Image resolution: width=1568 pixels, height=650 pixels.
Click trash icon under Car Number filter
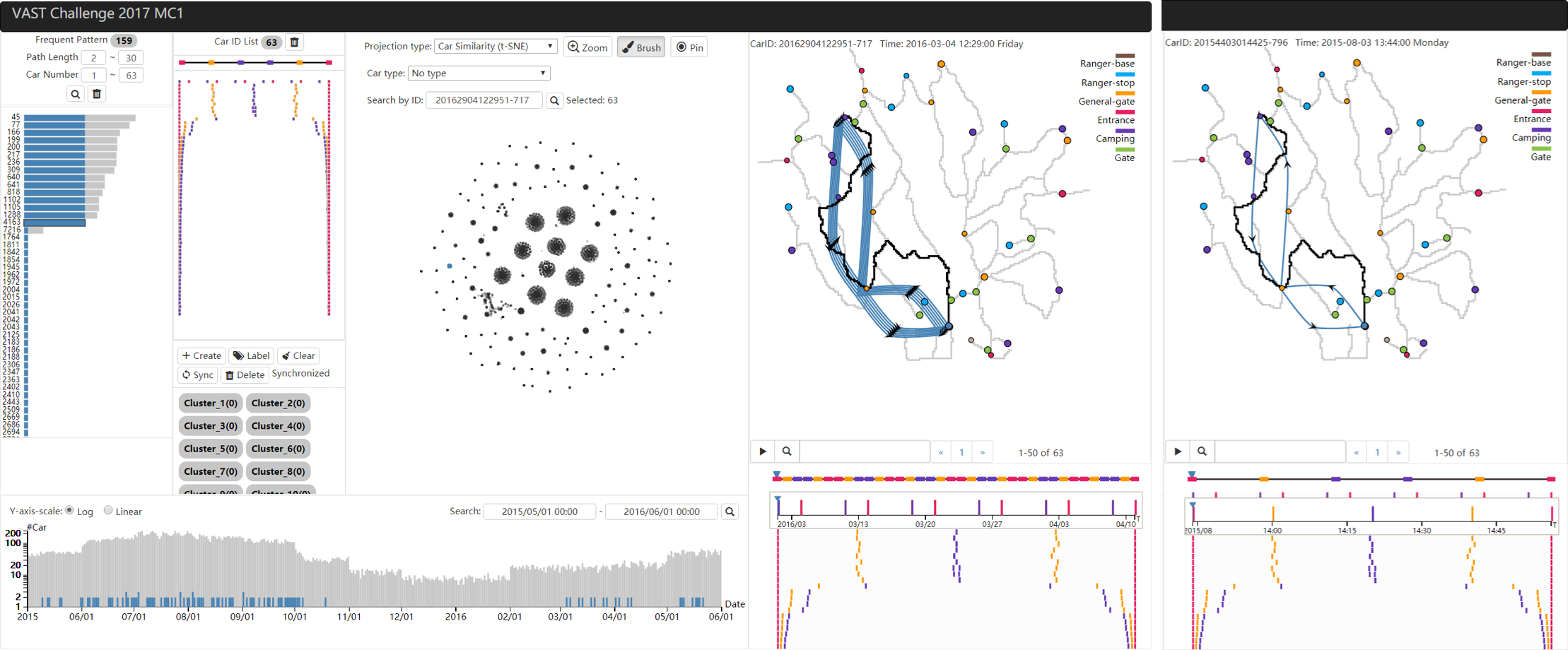coord(97,94)
